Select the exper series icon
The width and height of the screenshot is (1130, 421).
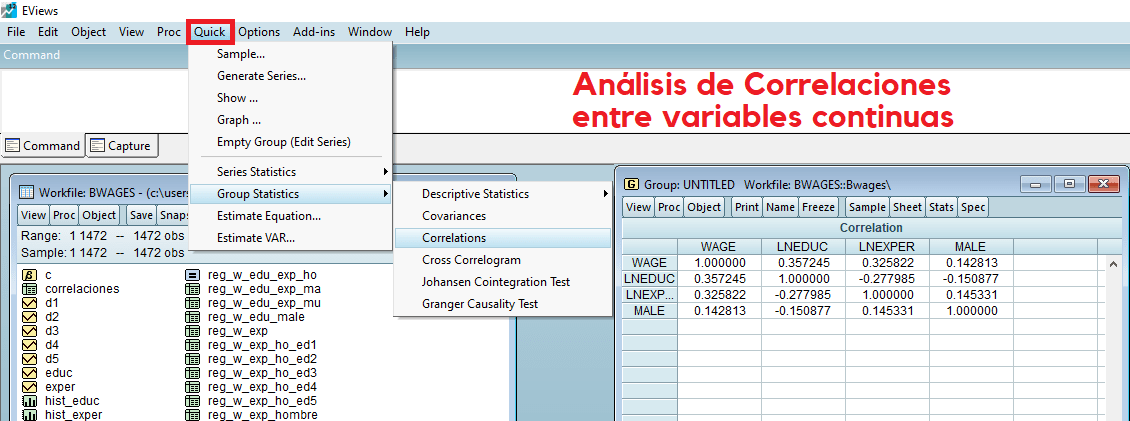(30, 387)
